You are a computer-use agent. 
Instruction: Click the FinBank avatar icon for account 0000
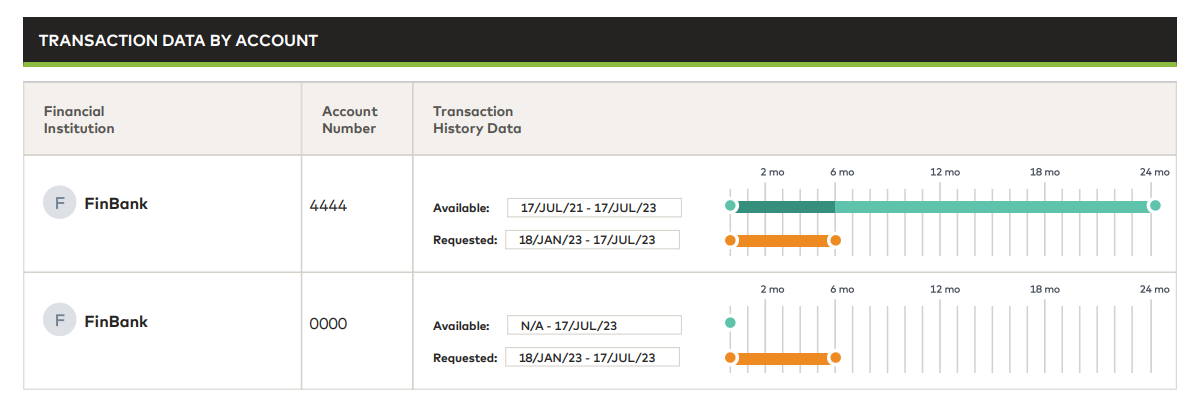coord(60,321)
